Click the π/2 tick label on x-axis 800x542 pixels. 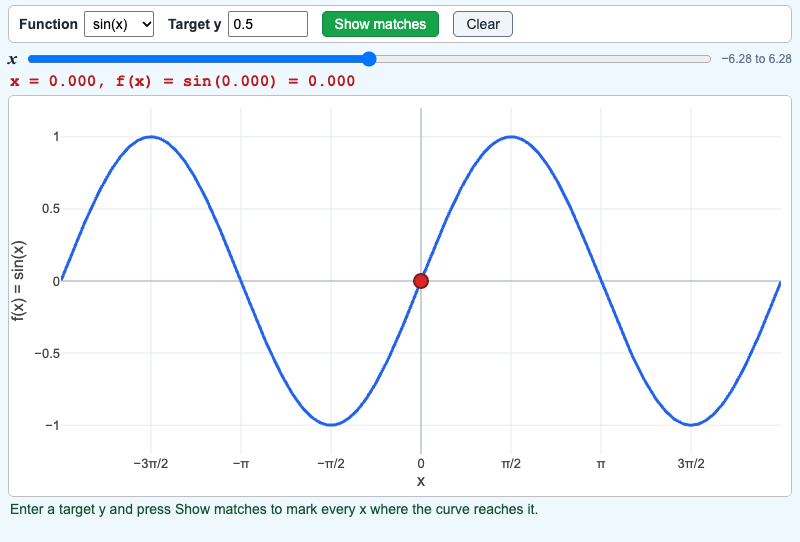click(511, 463)
